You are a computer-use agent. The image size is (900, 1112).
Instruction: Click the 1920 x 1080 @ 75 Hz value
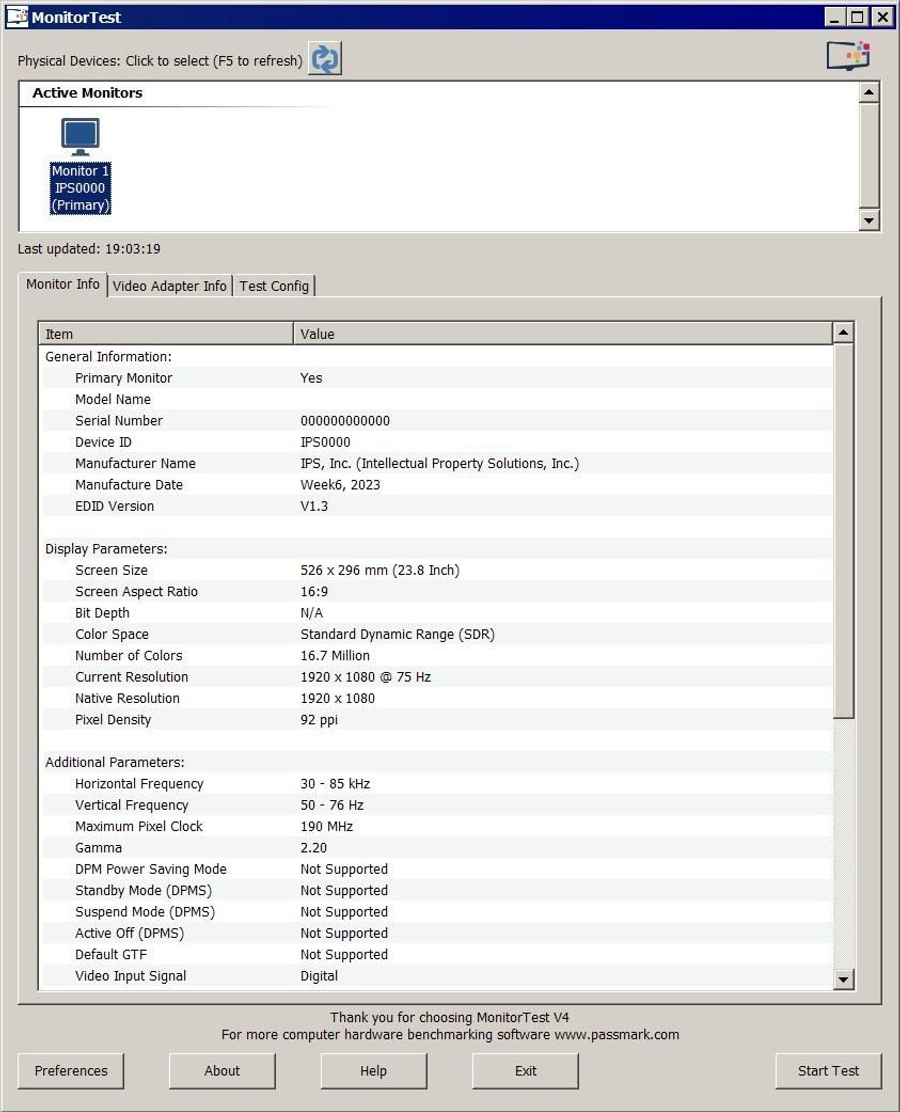[366, 677]
